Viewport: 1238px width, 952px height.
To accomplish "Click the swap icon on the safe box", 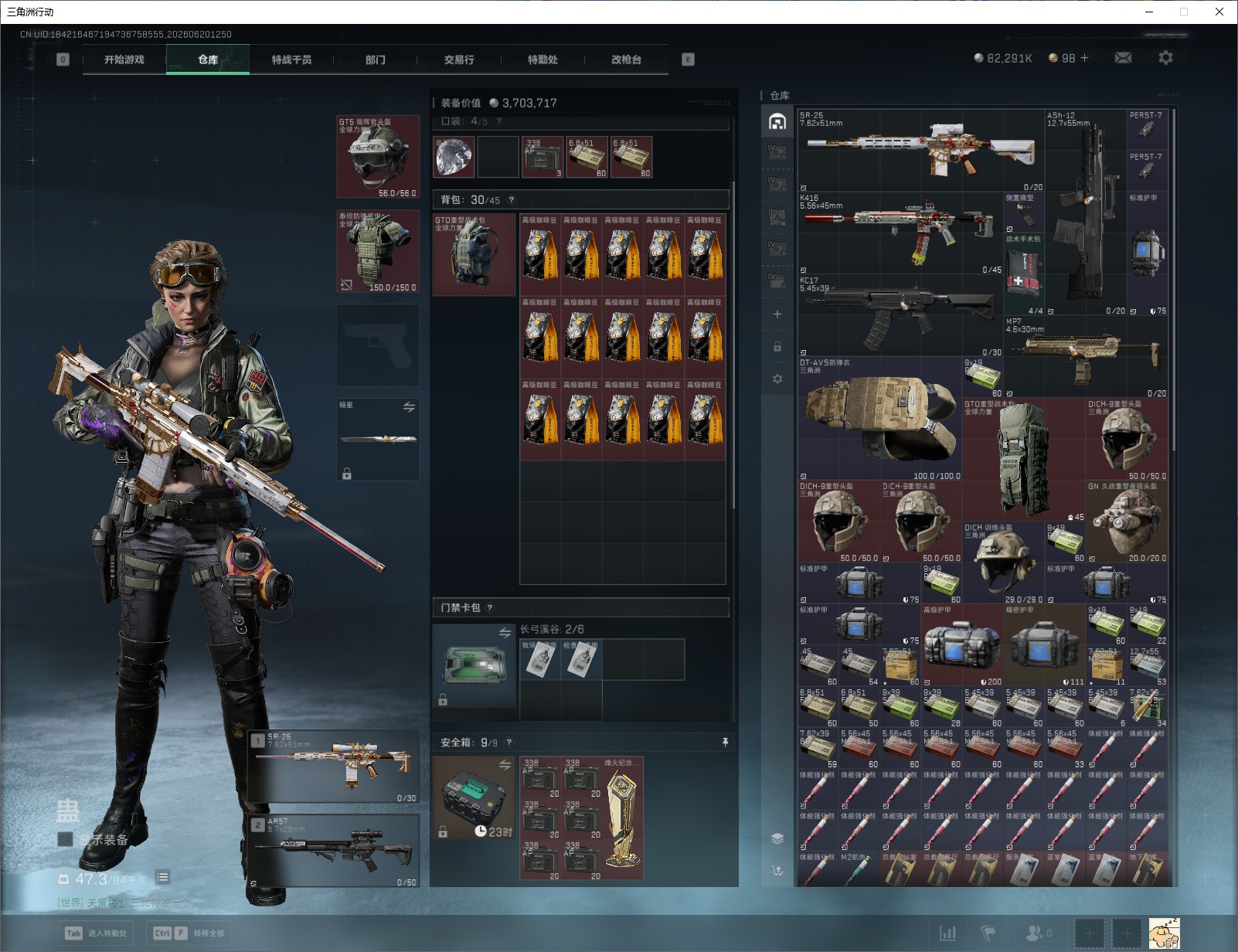I will coord(505,765).
